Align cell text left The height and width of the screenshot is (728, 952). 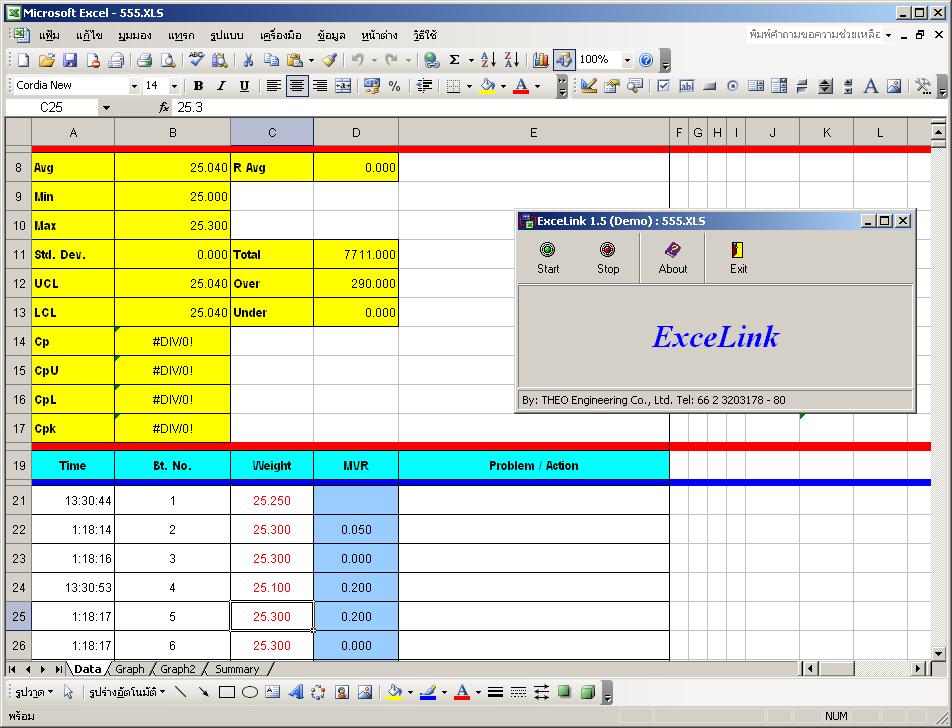point(273,86)
